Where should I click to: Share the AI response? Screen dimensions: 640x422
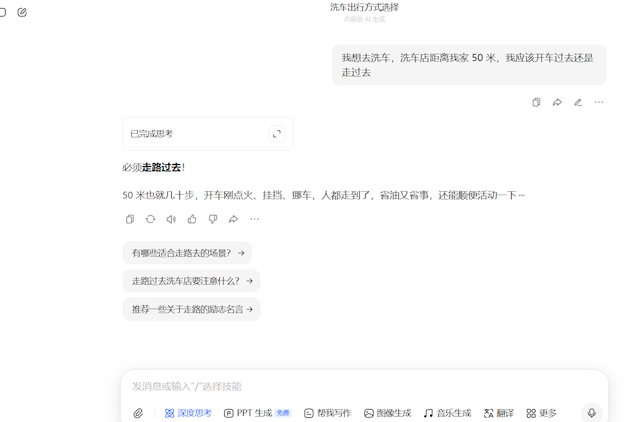pos(233,219)
